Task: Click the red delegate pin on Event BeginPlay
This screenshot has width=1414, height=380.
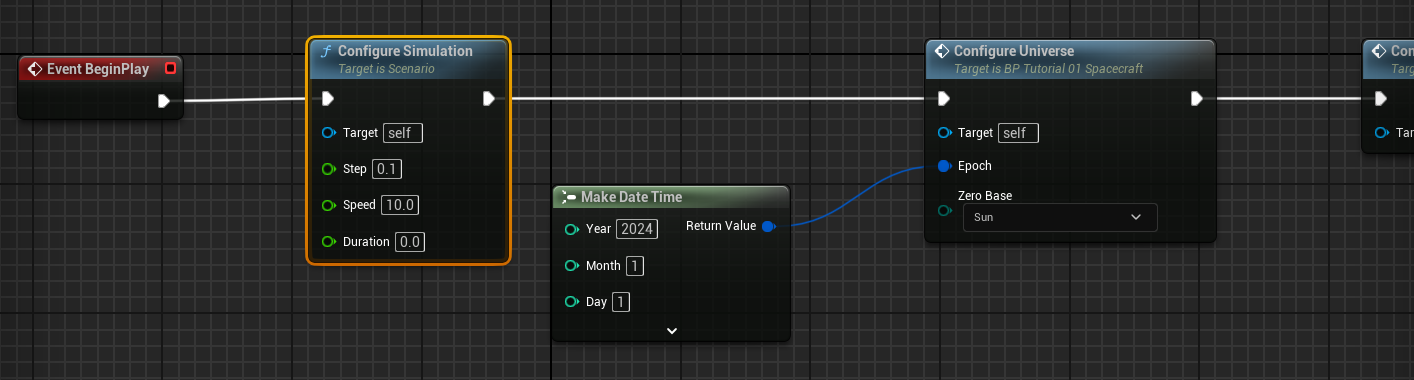Action: click(170, 68)
